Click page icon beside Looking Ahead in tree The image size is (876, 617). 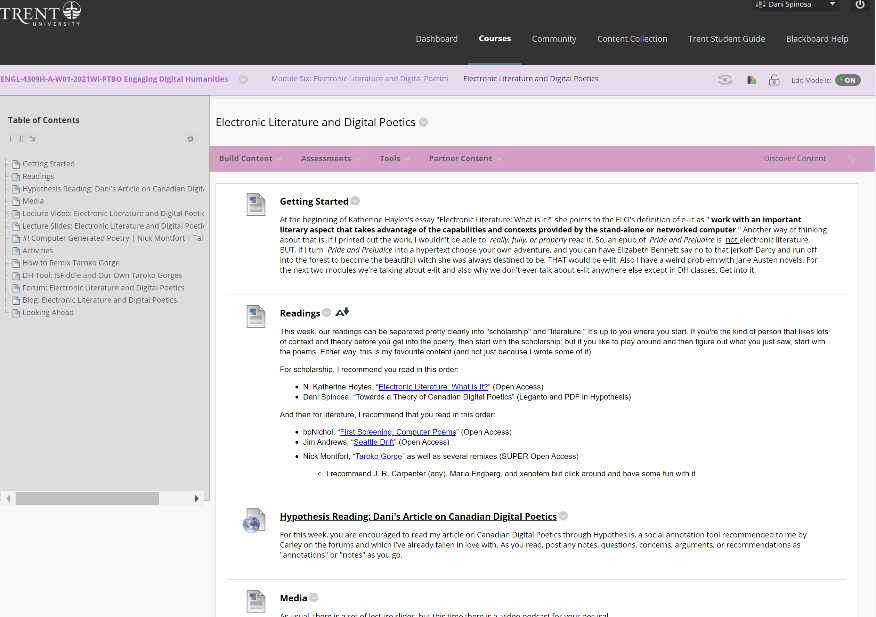[16, 313]
